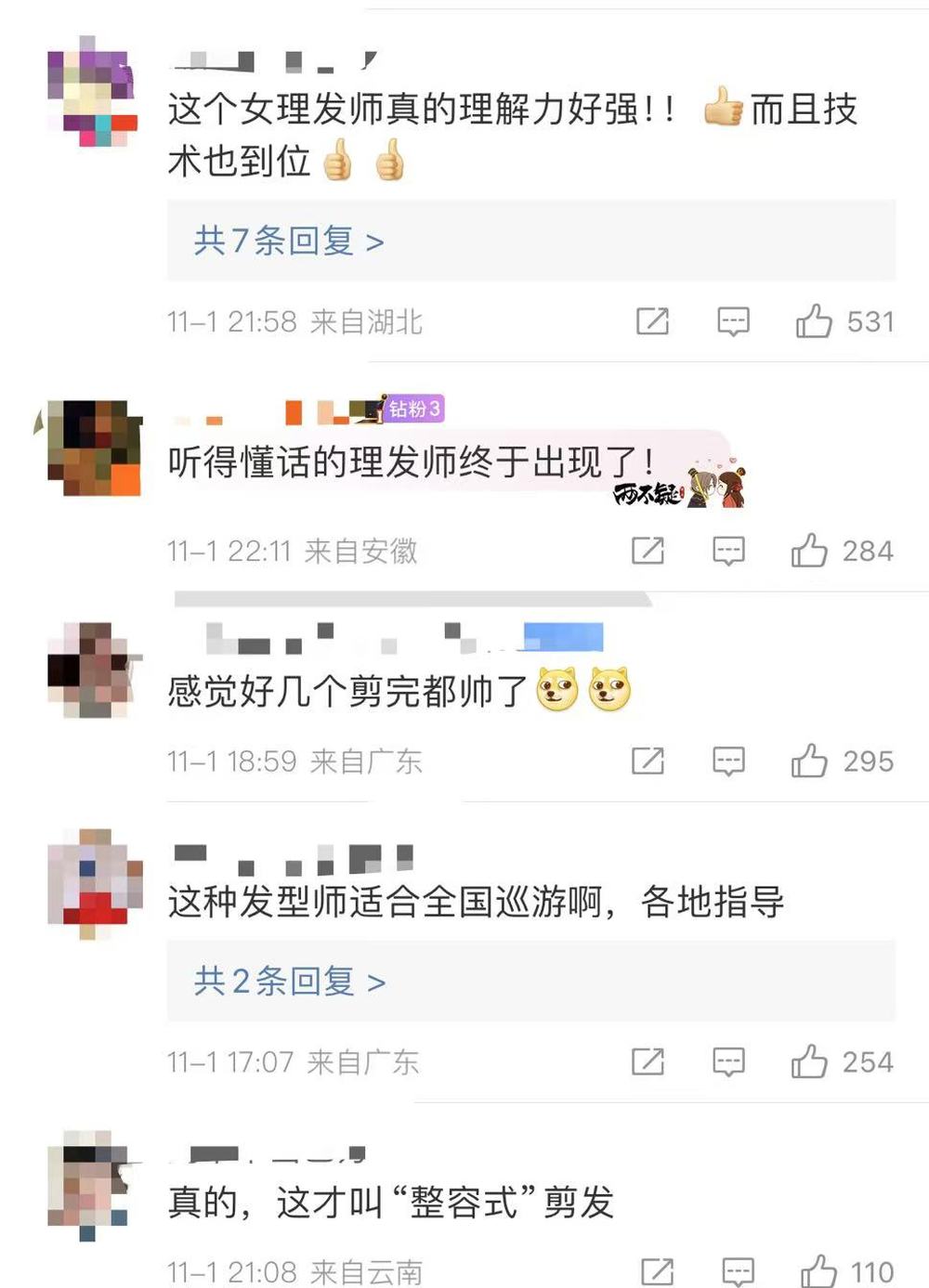
Task: Open the 钻粉3 badge
Action: pos(413,409)
